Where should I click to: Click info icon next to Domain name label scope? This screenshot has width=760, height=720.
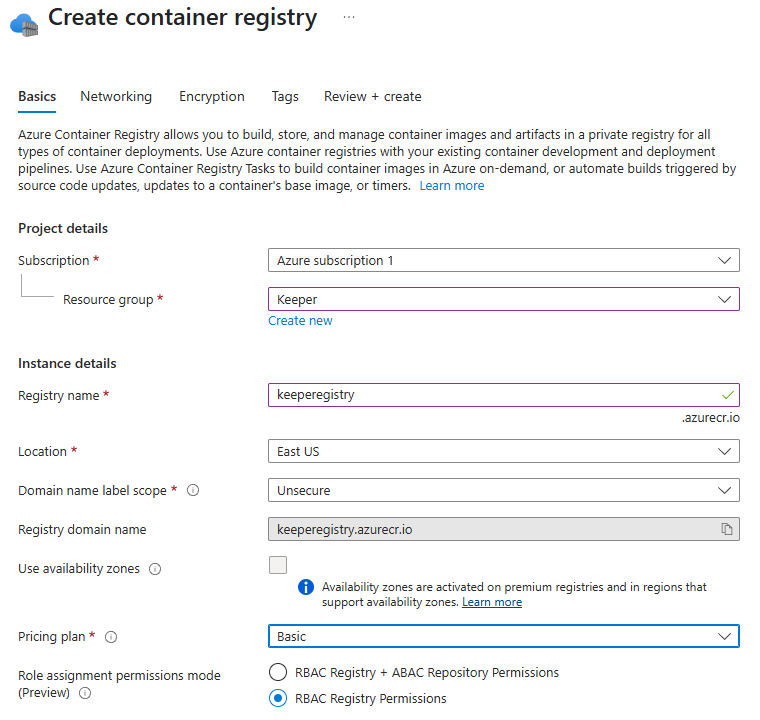tap(193, 491)
